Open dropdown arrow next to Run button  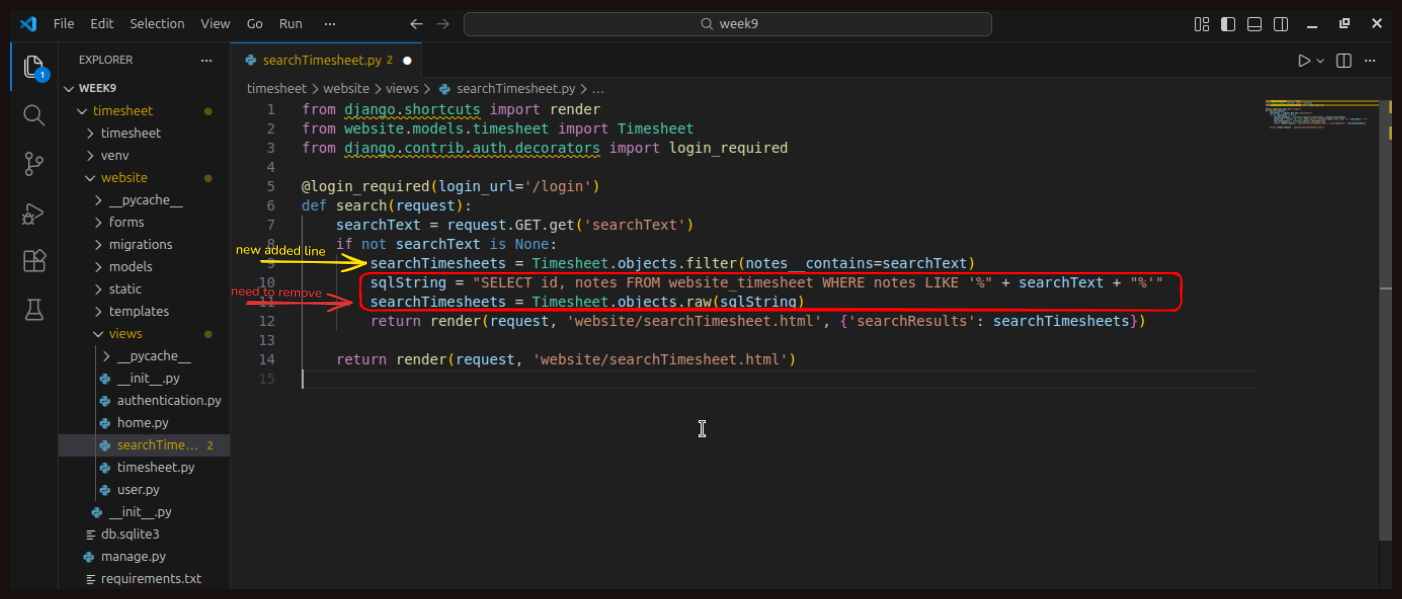(x=1320, y=61)
